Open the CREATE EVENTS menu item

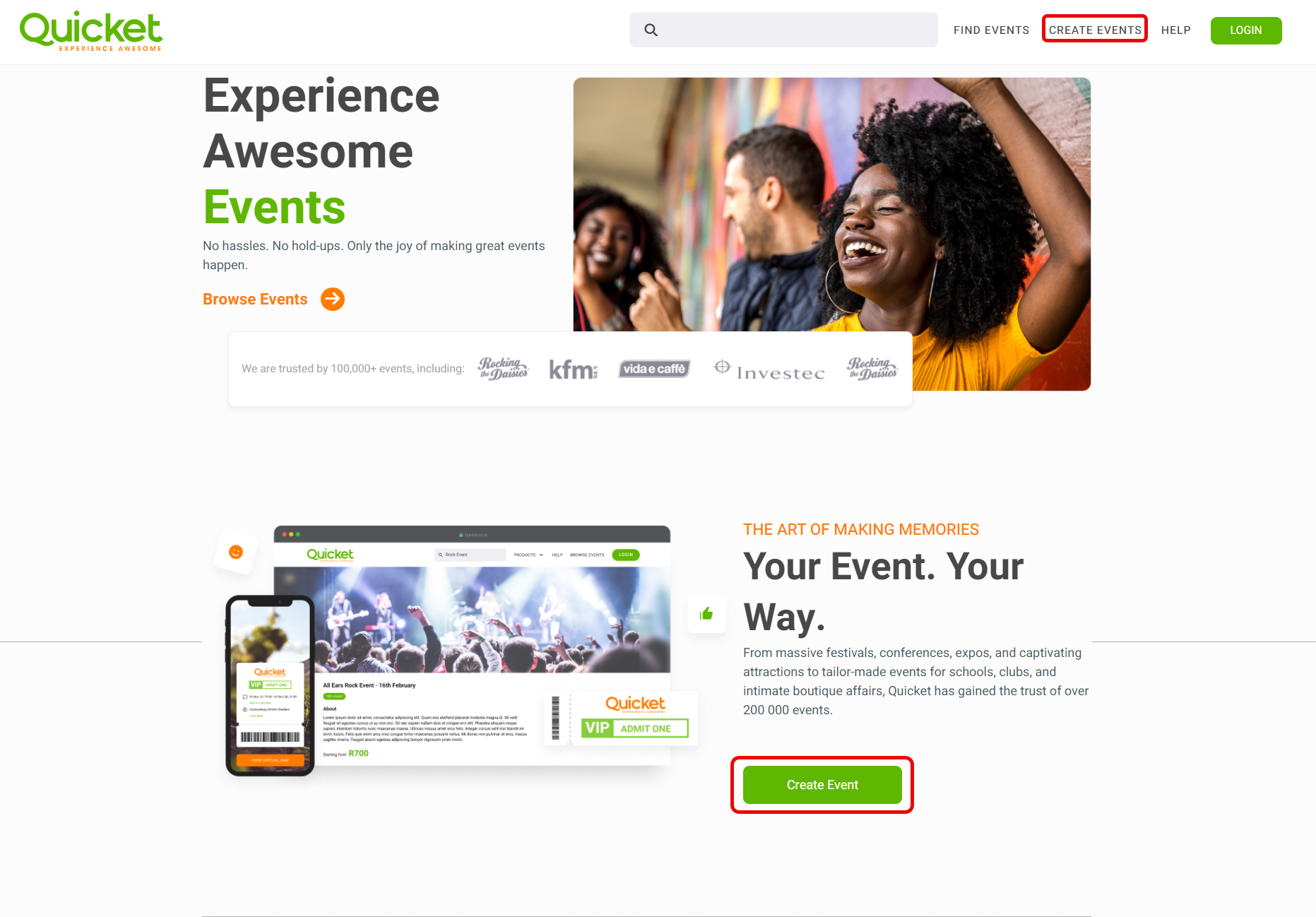(1095, 30)
